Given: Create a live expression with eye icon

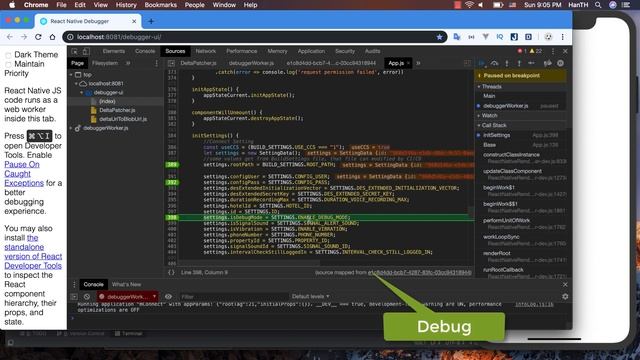Looking at the screenshot, I should pos(168,297).
